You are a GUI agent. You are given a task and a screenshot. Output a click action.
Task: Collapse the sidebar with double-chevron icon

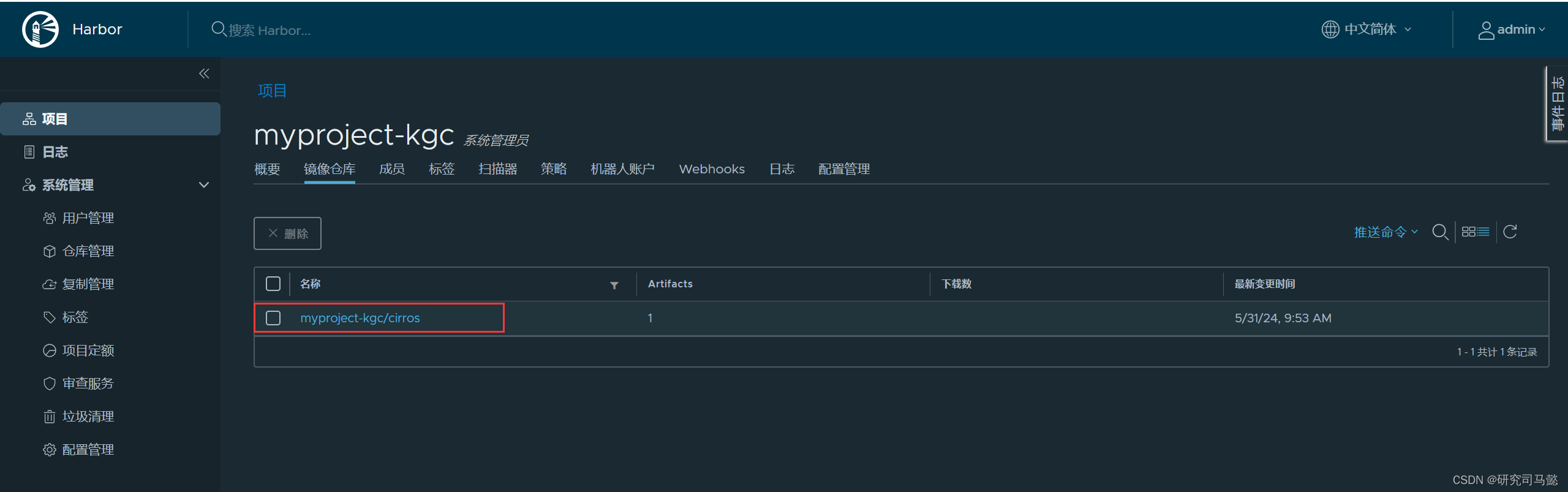pos(204,74)
